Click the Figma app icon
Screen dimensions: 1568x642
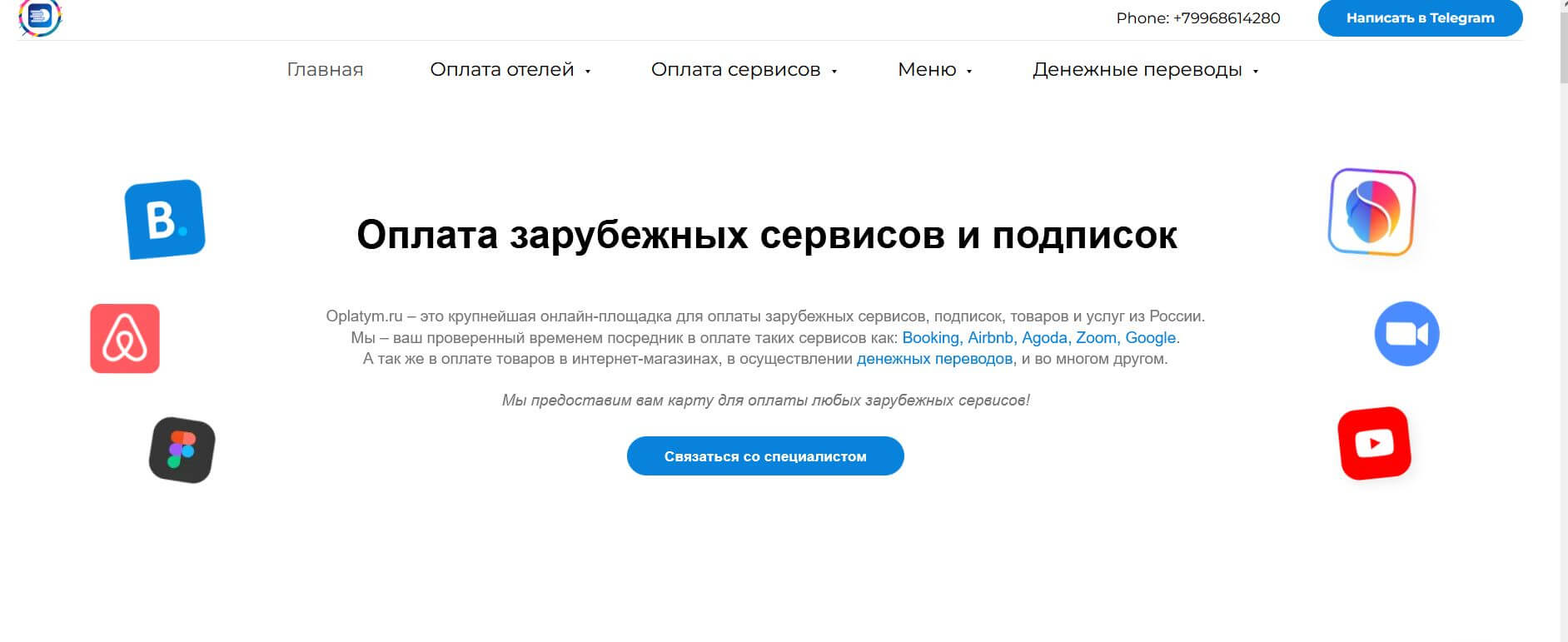(182, 450)
